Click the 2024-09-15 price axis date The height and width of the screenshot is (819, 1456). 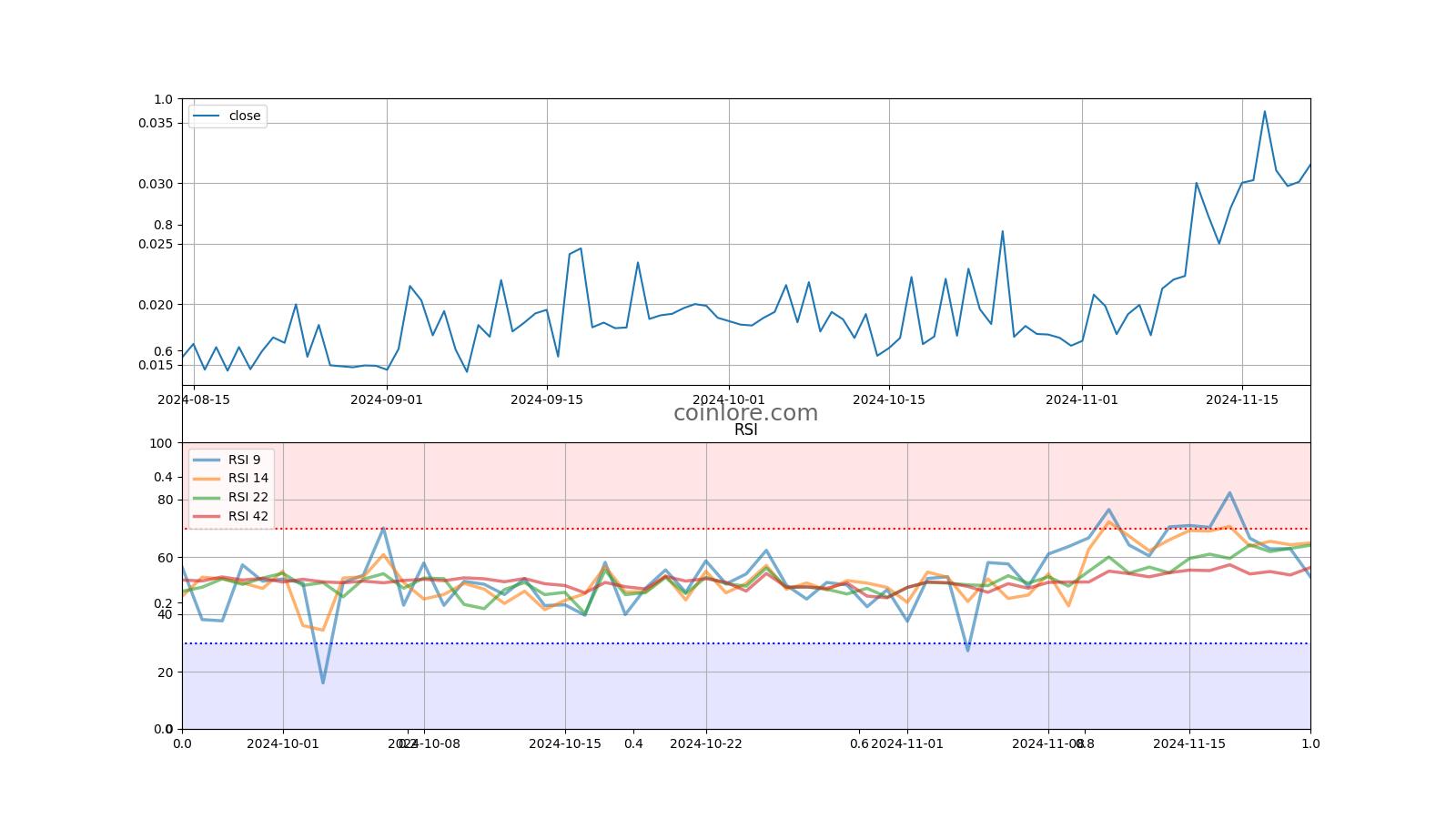pos(547,399)
